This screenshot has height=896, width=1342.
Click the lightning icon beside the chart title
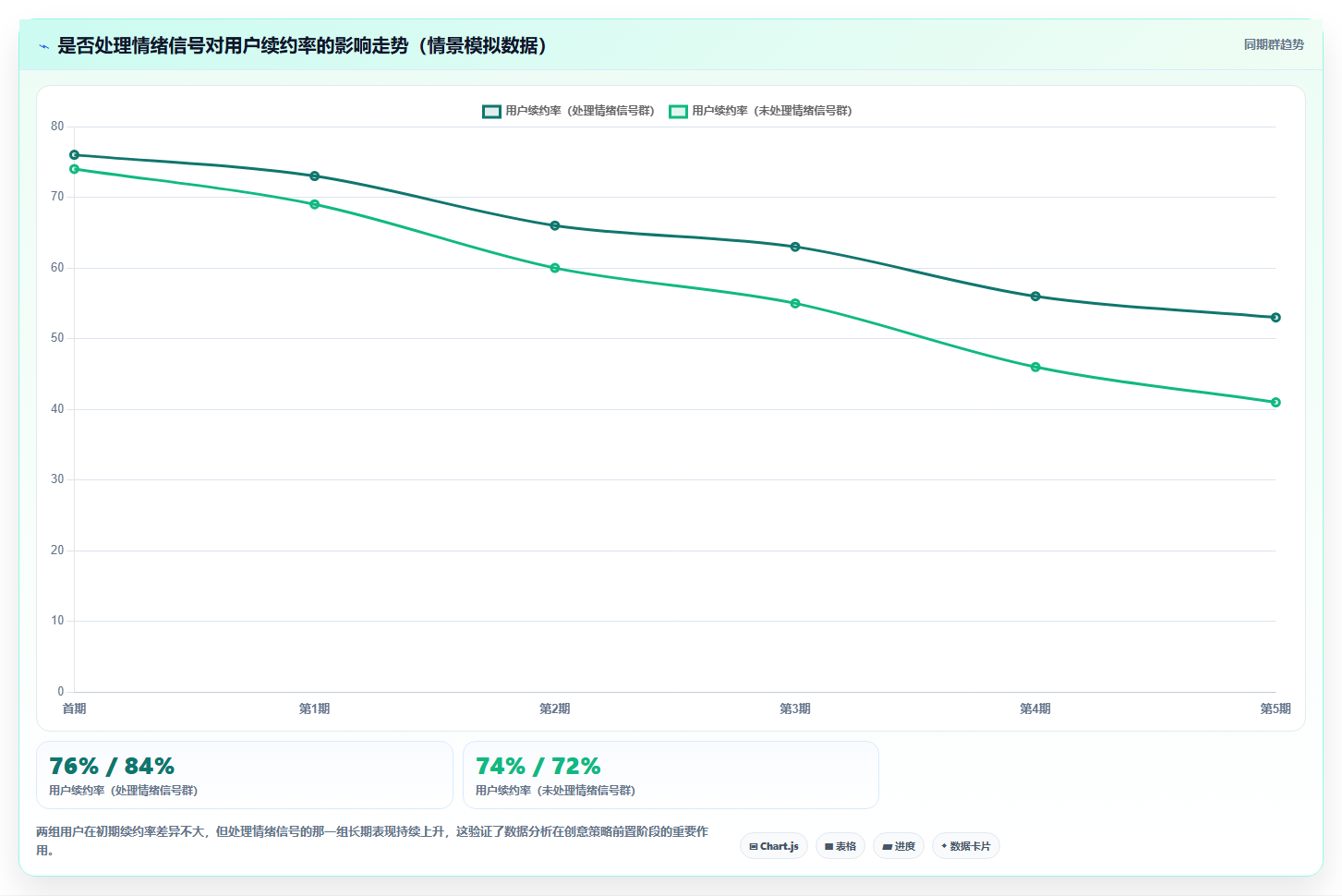point(43,46)
